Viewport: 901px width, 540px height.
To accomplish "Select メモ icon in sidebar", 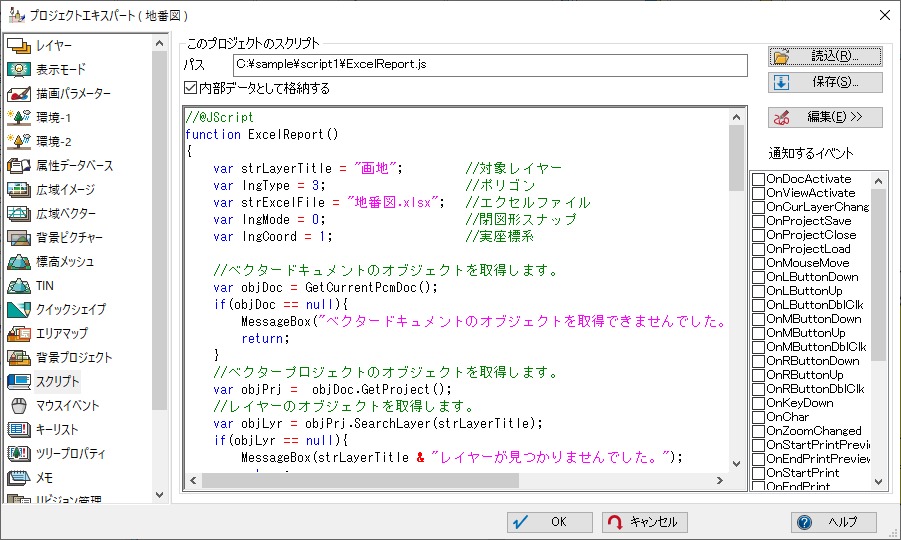I will point(19,477).
